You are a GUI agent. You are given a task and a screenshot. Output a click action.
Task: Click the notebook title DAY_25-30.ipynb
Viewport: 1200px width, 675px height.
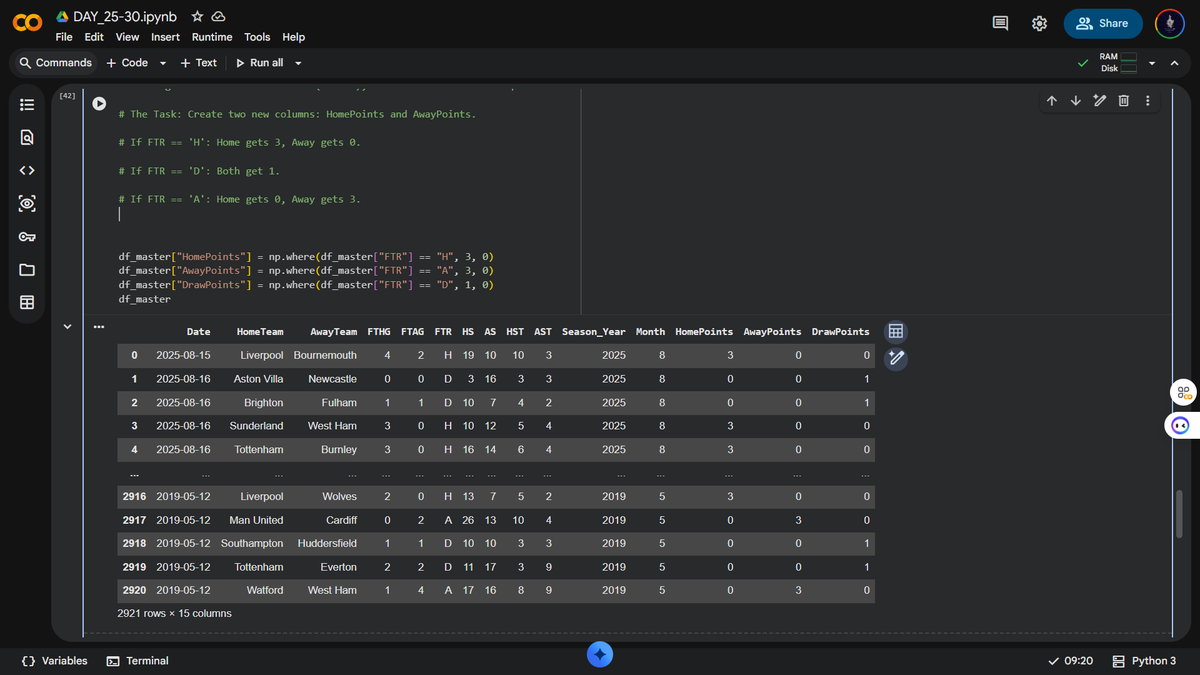[125, 17]
